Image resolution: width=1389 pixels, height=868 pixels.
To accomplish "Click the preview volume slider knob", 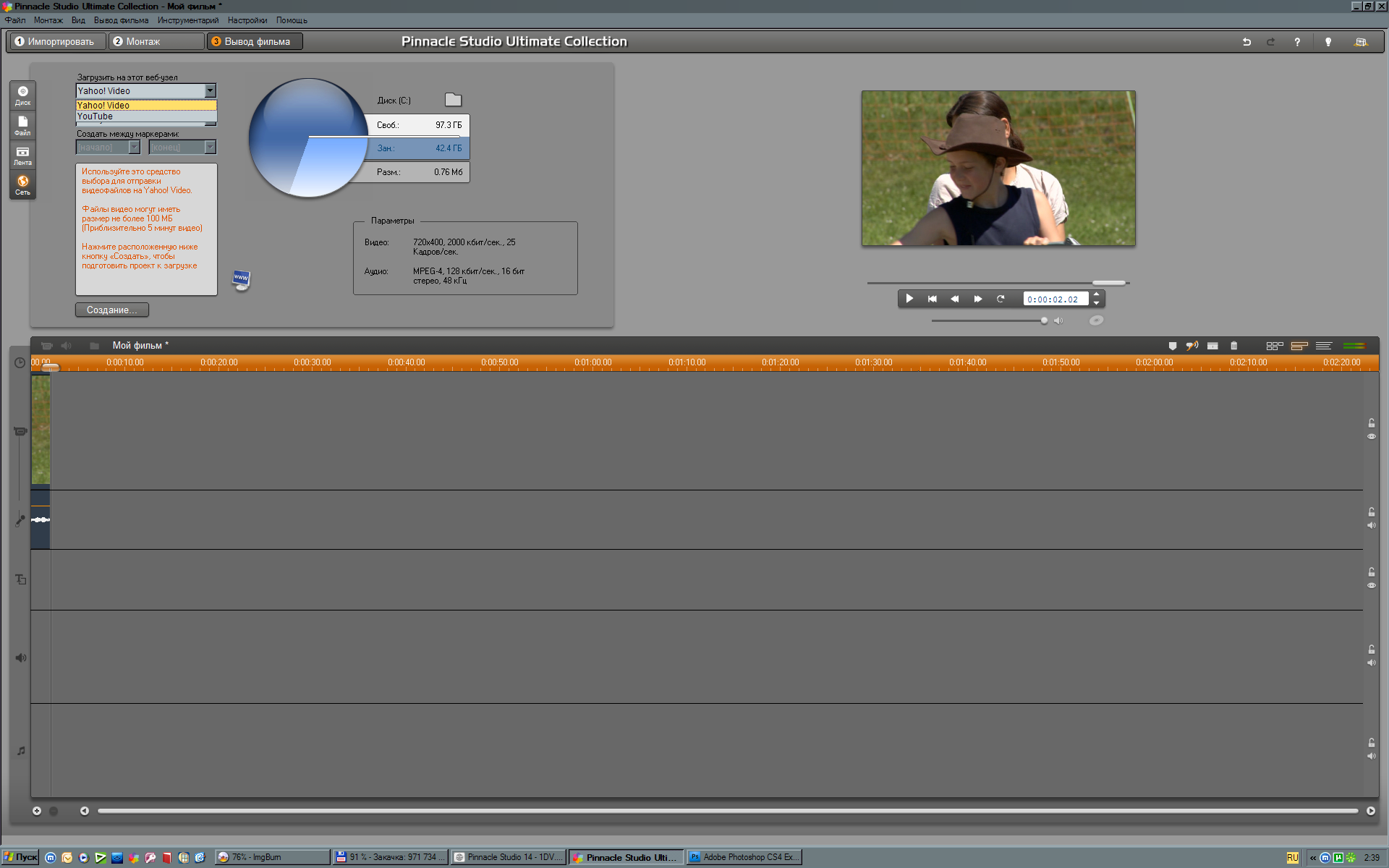I will [1044, 320].
